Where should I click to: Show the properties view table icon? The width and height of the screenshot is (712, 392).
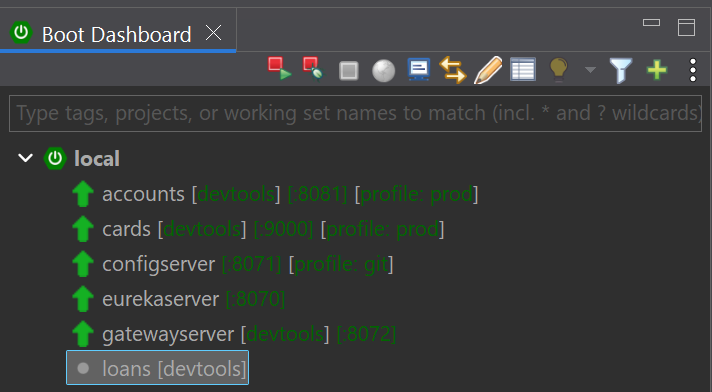pos(523,69)
